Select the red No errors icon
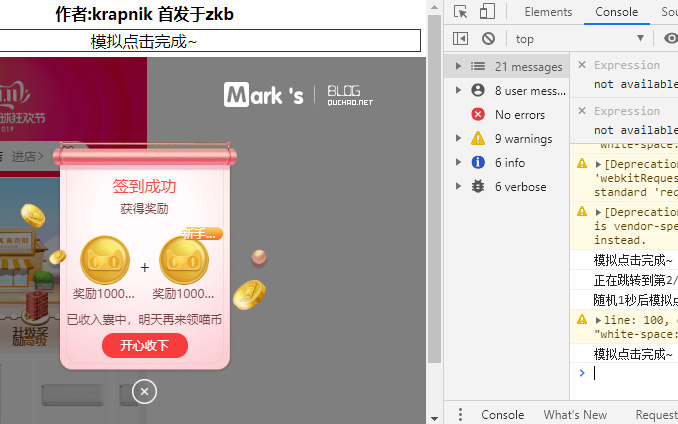The height and width of the screenshot is (424, 678). point(478,114)
